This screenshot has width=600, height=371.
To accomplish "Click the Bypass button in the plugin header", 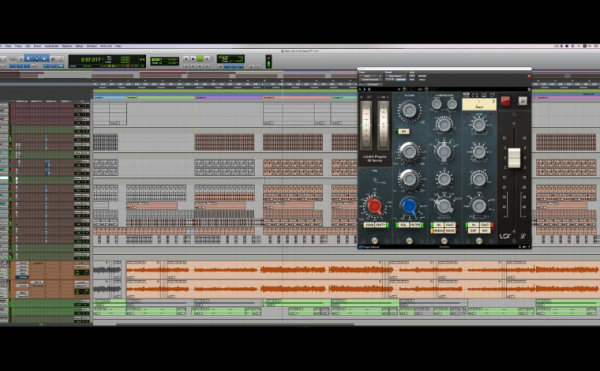I will tap(422, 76).
